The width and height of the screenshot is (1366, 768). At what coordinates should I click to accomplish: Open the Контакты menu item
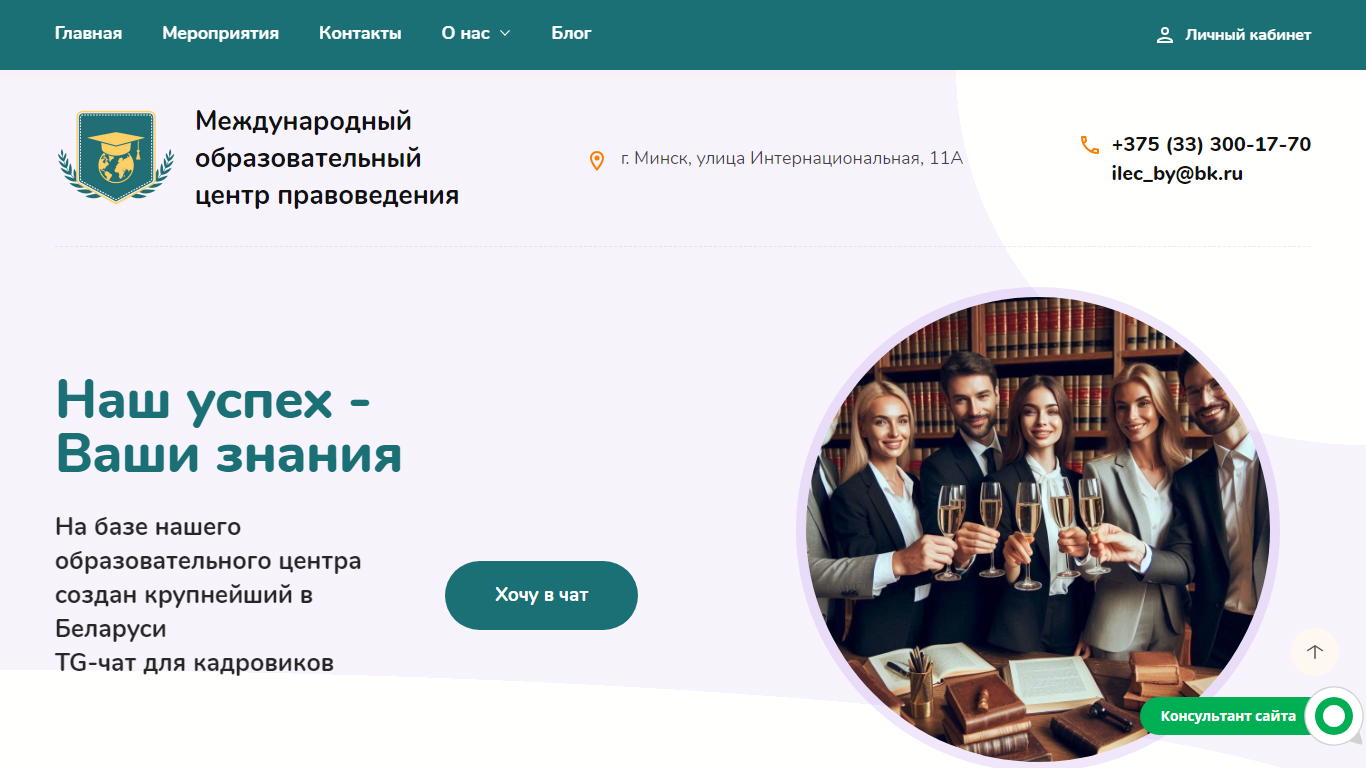(360, 33)
